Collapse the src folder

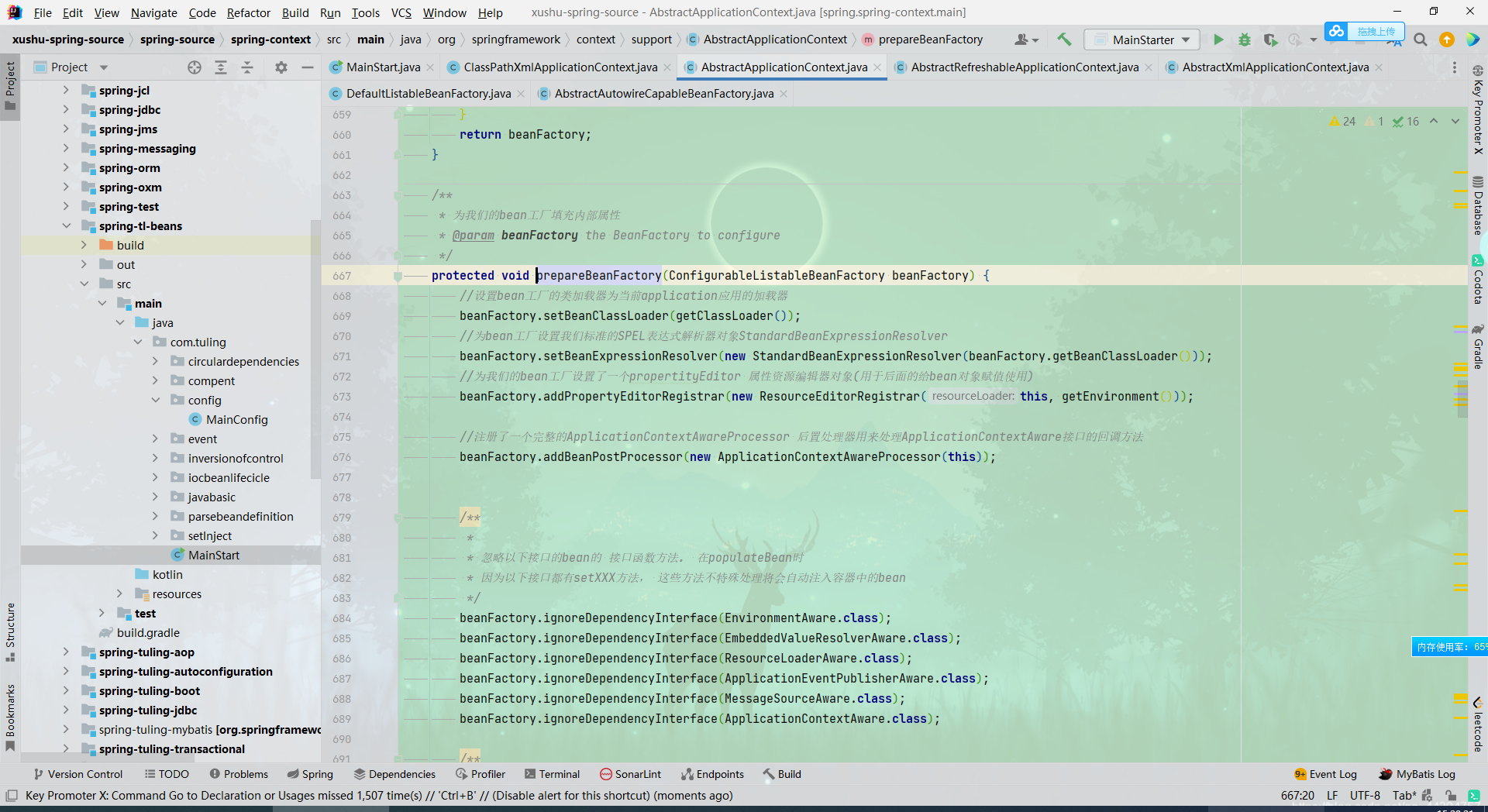(x=84, y=284)
